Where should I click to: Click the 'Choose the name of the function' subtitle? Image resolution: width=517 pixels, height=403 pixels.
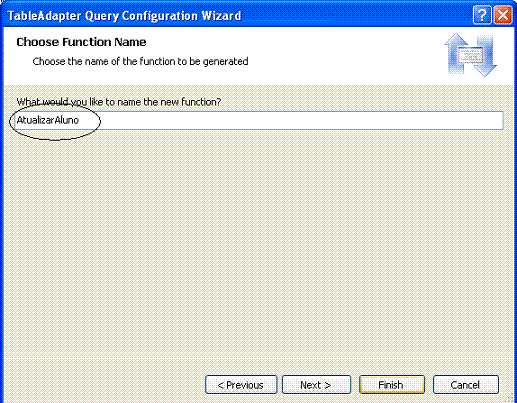(x=140, y=61)
